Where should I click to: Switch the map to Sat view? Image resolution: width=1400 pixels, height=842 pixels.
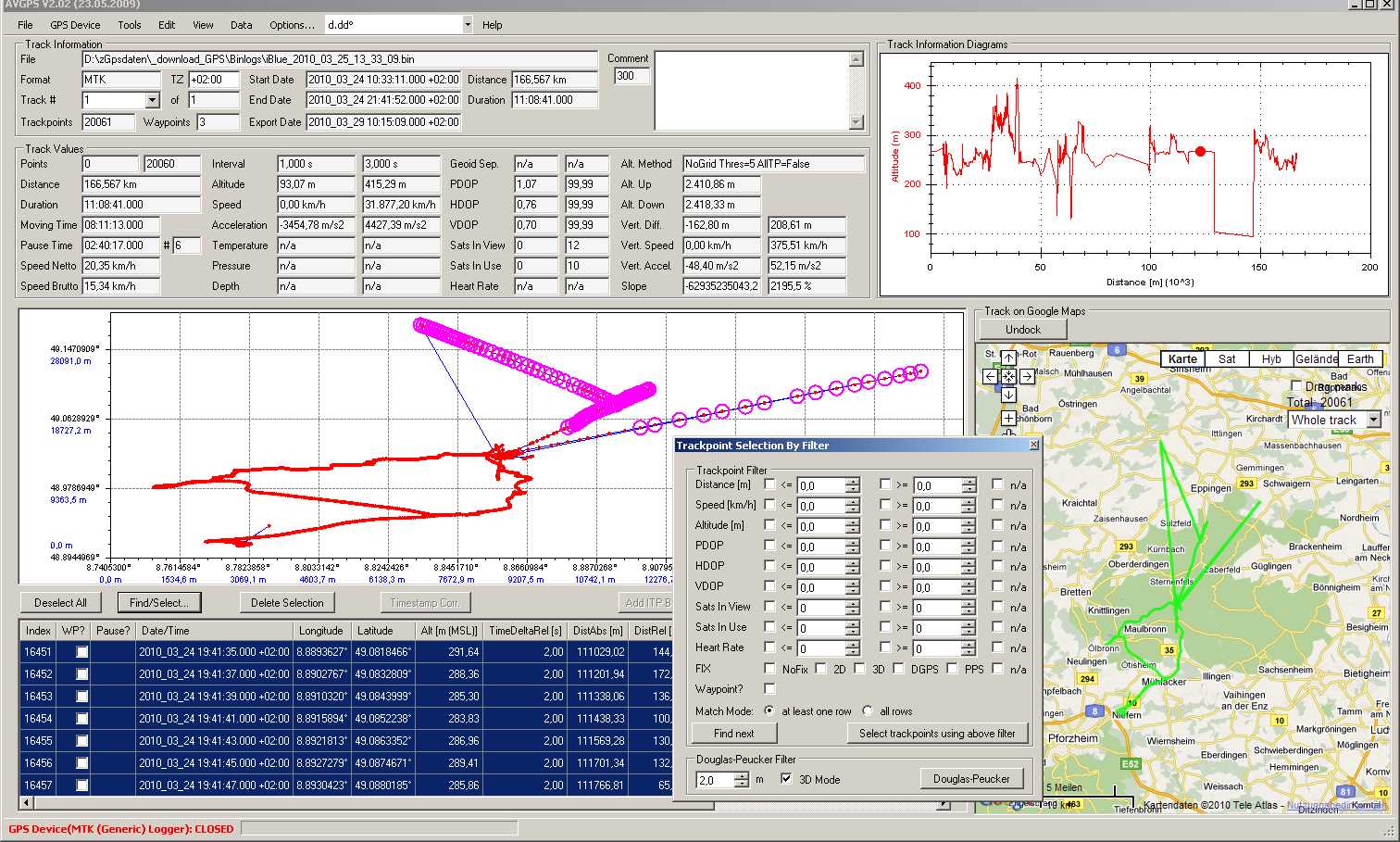1227,359
